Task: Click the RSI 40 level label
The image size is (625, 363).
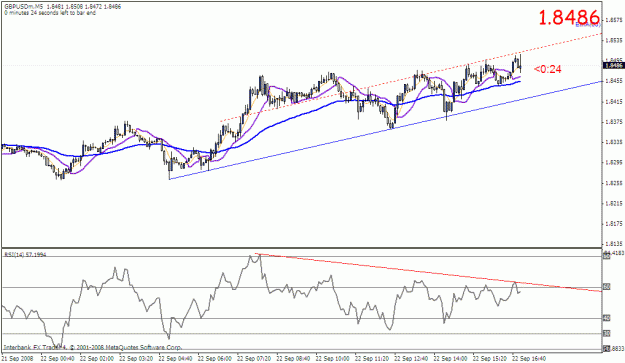Action: [x=607, y=318]
